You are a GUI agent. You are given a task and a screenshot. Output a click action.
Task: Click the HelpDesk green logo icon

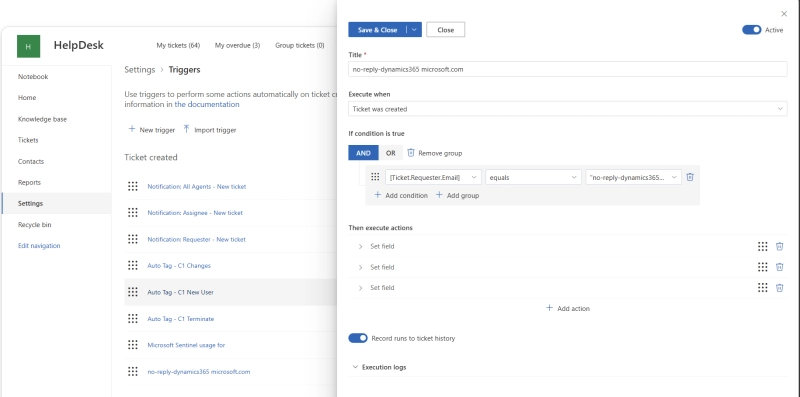tap(28, 46)
